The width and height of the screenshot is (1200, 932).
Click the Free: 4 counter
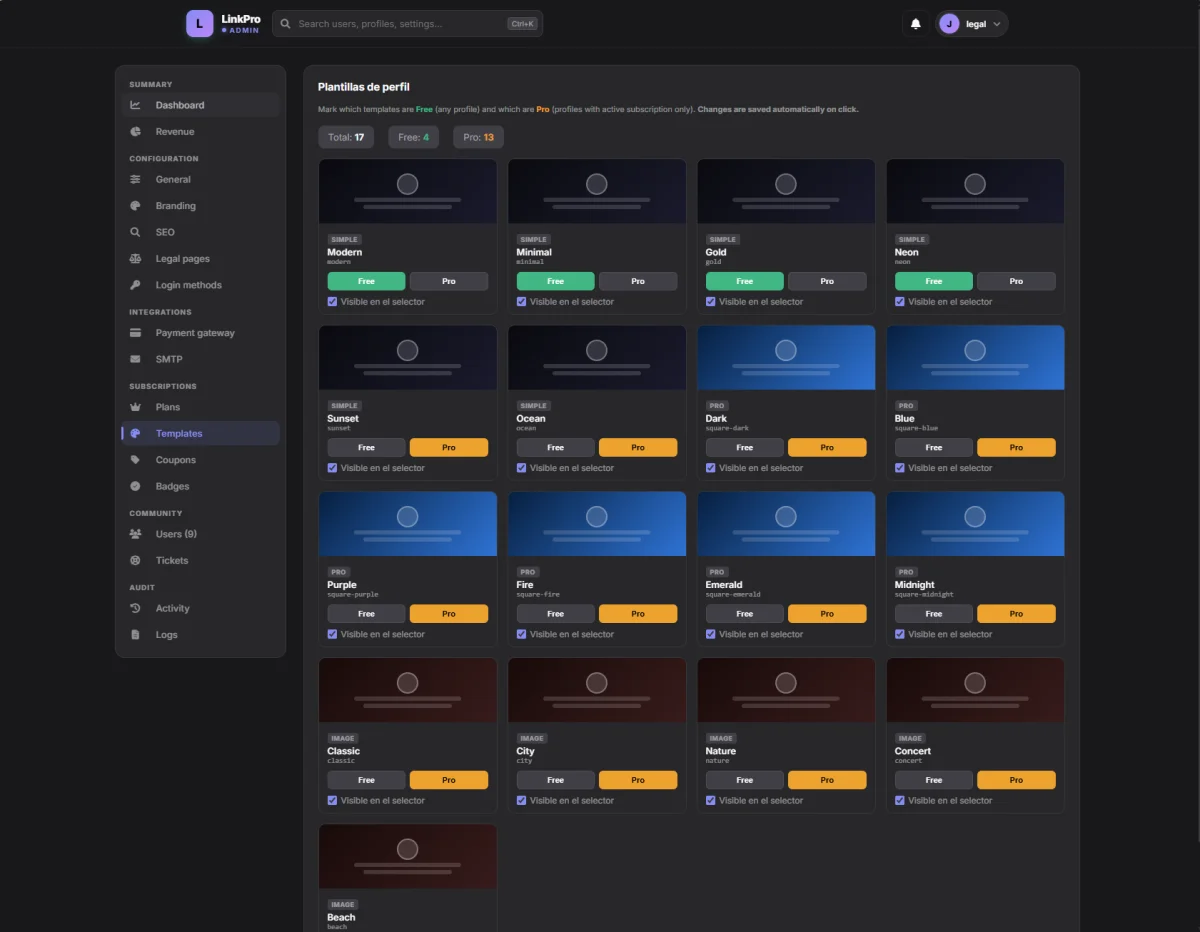point(413,137)
